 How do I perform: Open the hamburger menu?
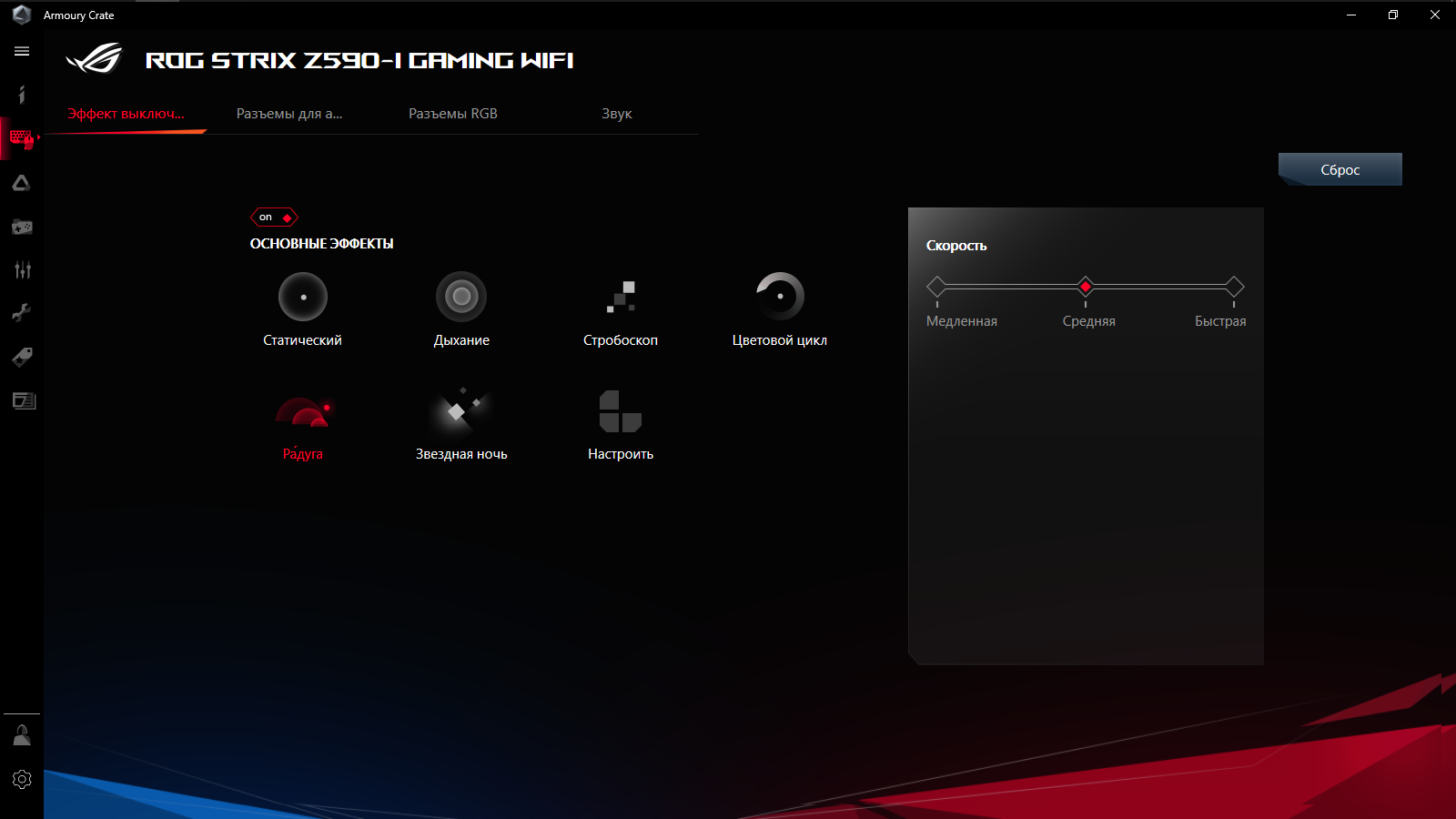tap(22, 51)
